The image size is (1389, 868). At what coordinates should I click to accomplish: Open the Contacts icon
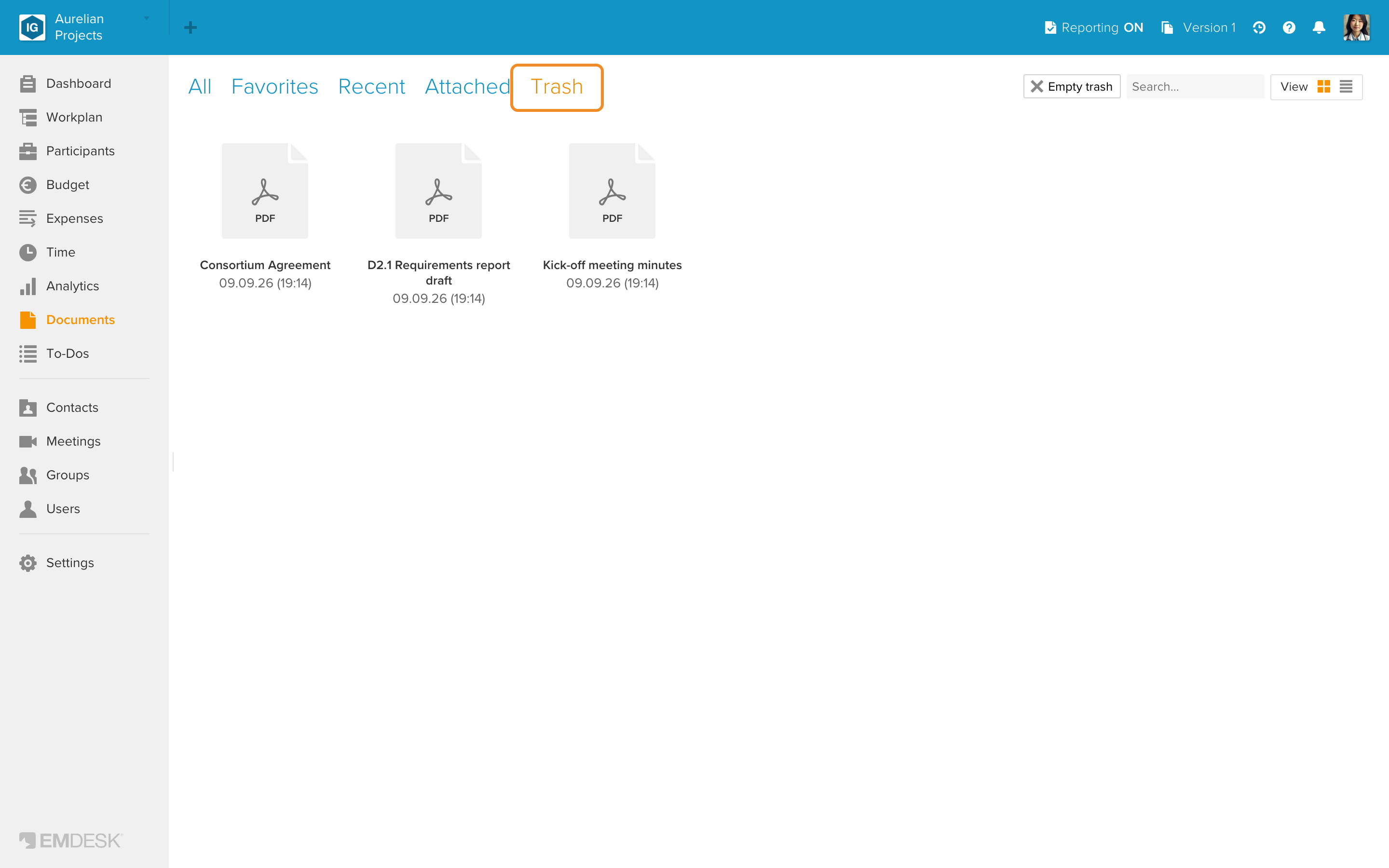coord(27,407)
